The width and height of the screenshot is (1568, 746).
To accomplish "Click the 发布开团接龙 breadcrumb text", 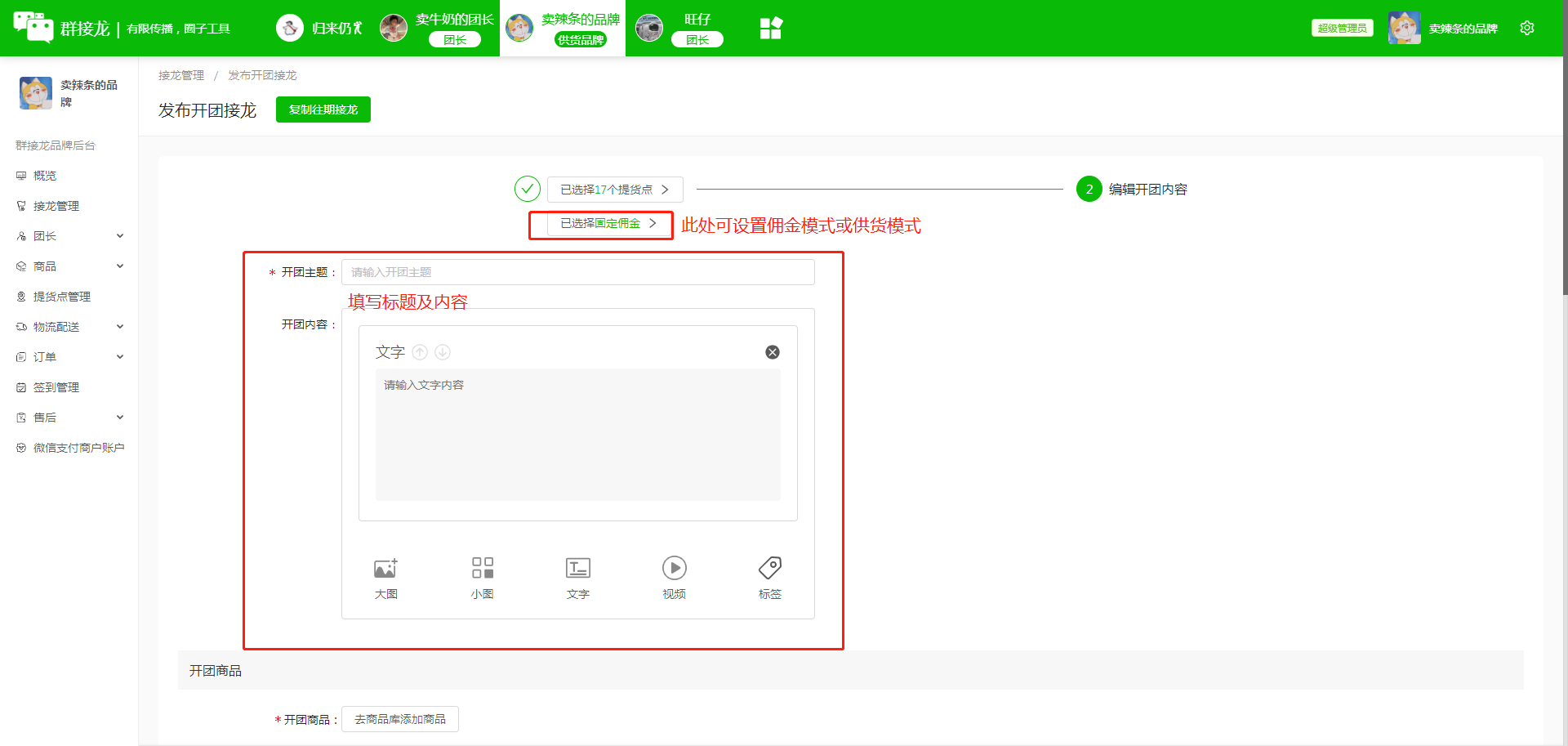I will pyautogui.click(x=262, y=75).
